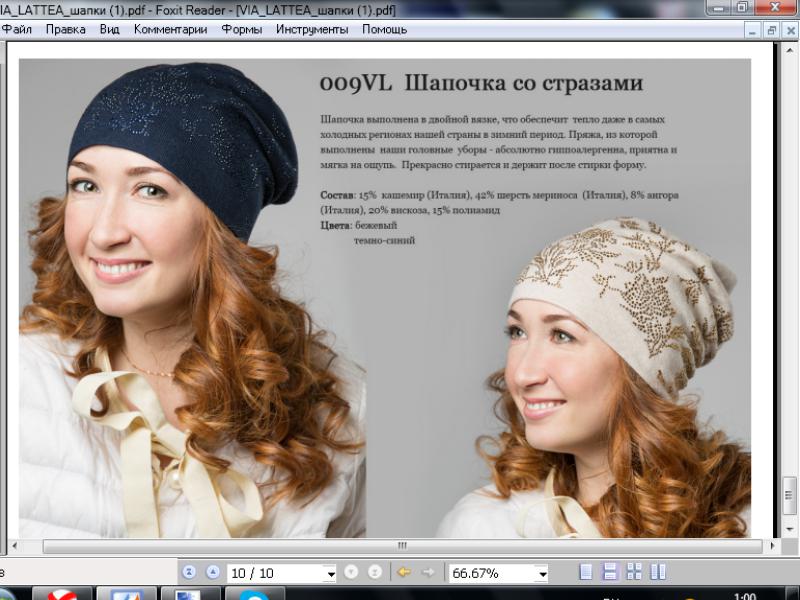The image size is (800, 600).
Task: Restore down the document window
Action: point(771,30)
